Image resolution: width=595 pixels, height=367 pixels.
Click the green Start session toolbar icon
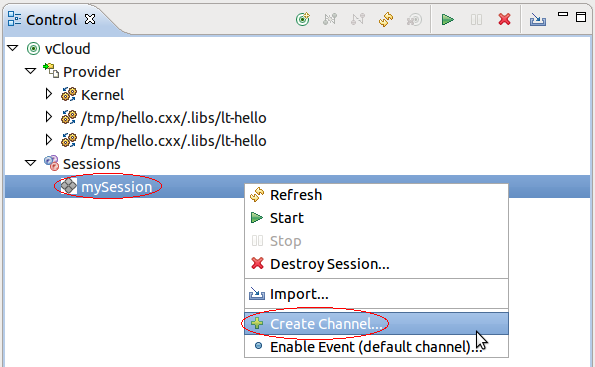[448, 19]
